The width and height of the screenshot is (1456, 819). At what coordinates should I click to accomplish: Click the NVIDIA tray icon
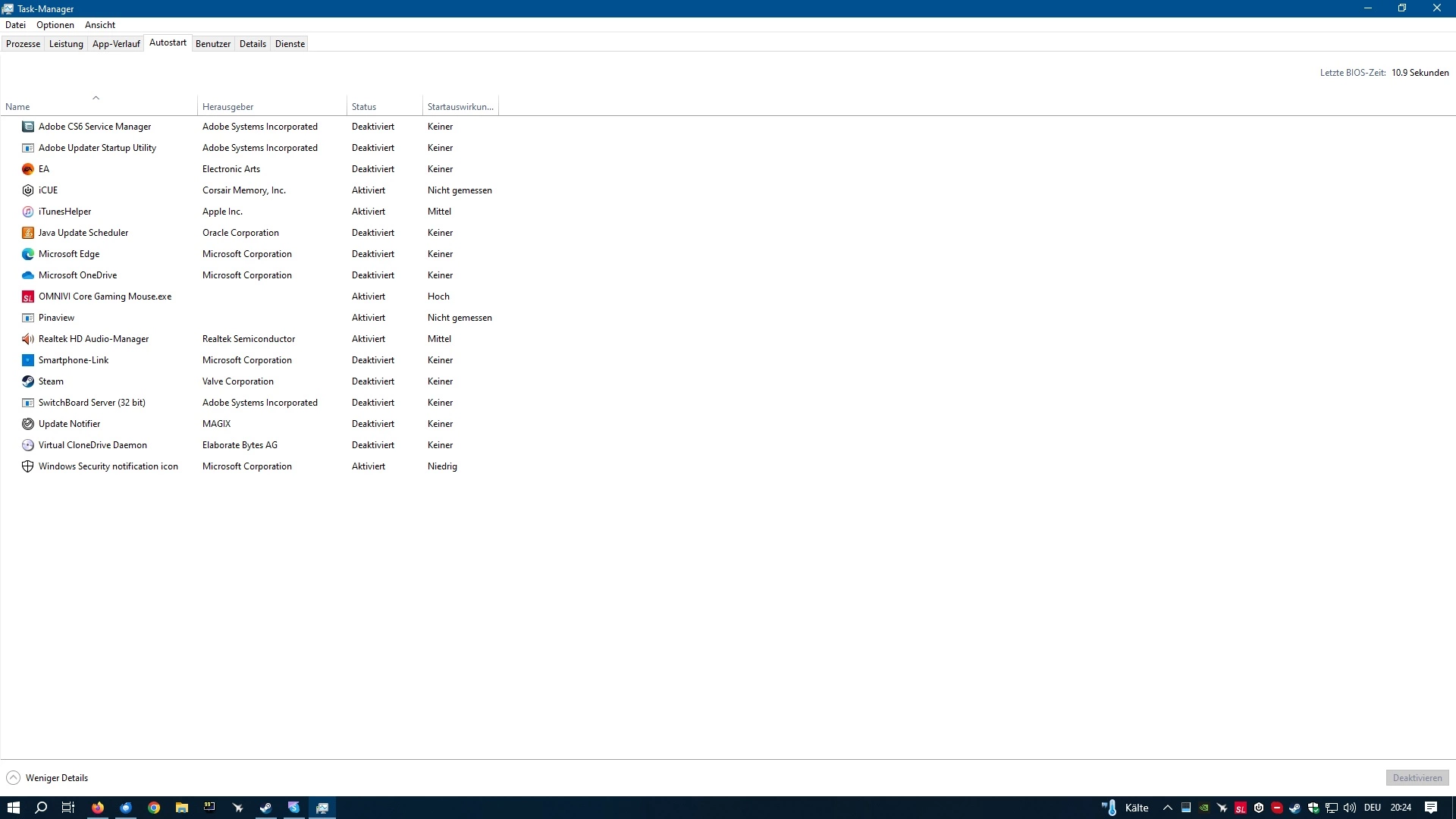[1204, 808]
